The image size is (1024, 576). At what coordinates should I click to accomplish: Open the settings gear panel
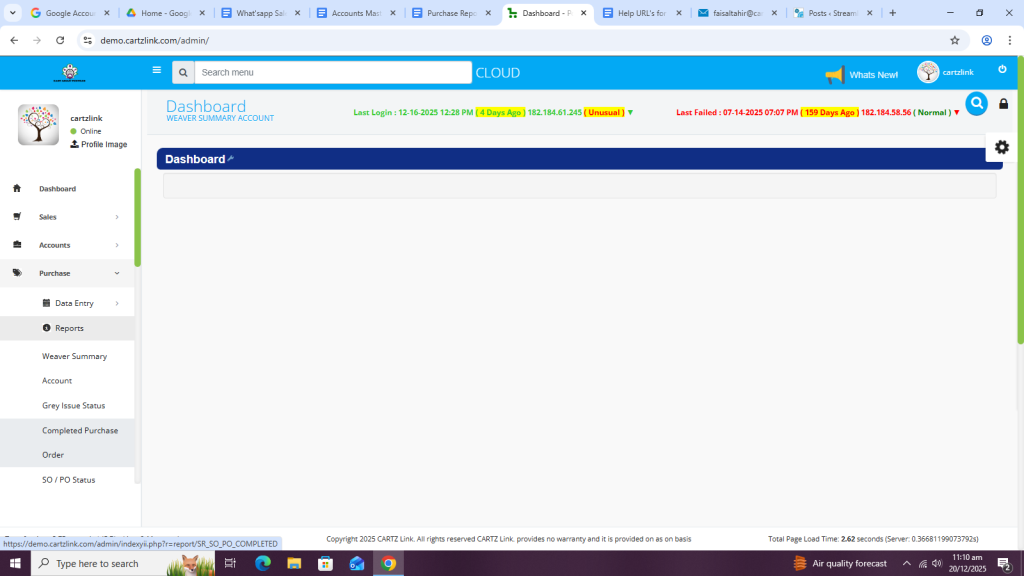tap(1001, 147)
